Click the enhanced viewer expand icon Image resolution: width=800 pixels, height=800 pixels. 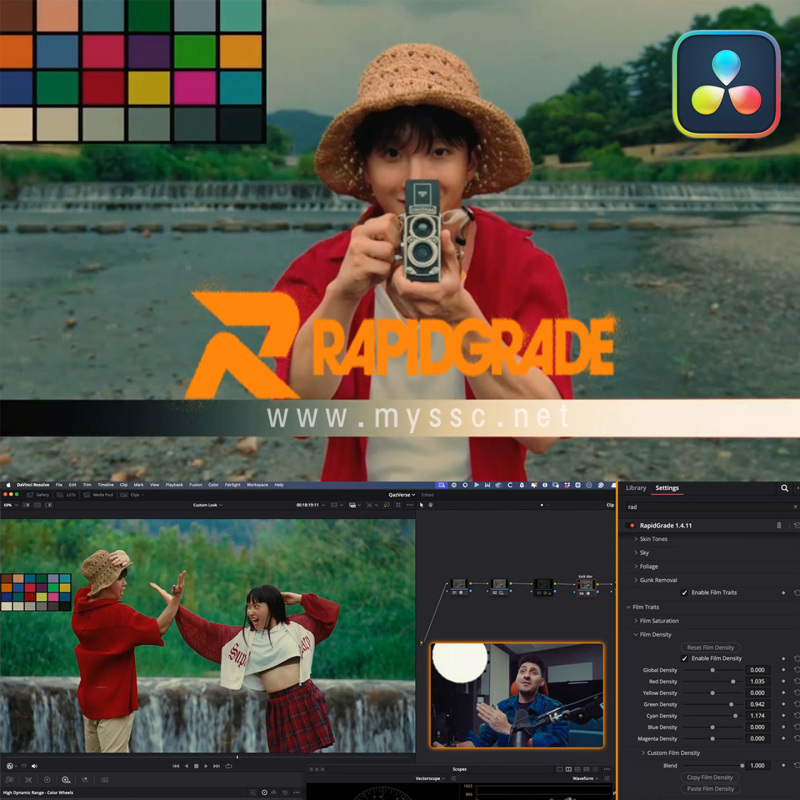[398, 505]
